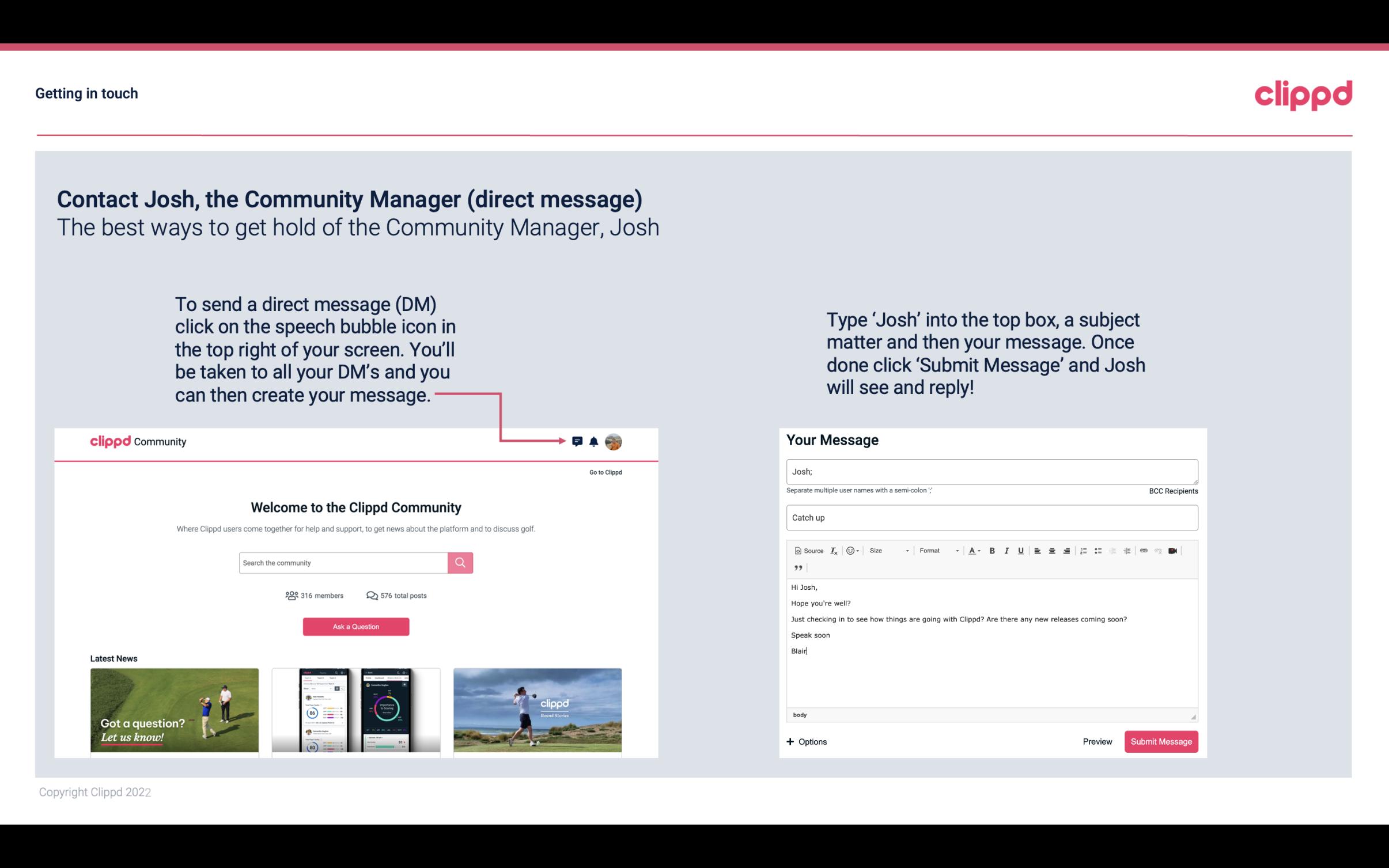Click the Bold formatting icon
The image size is (1389, 868).
[x=992, y=550]
